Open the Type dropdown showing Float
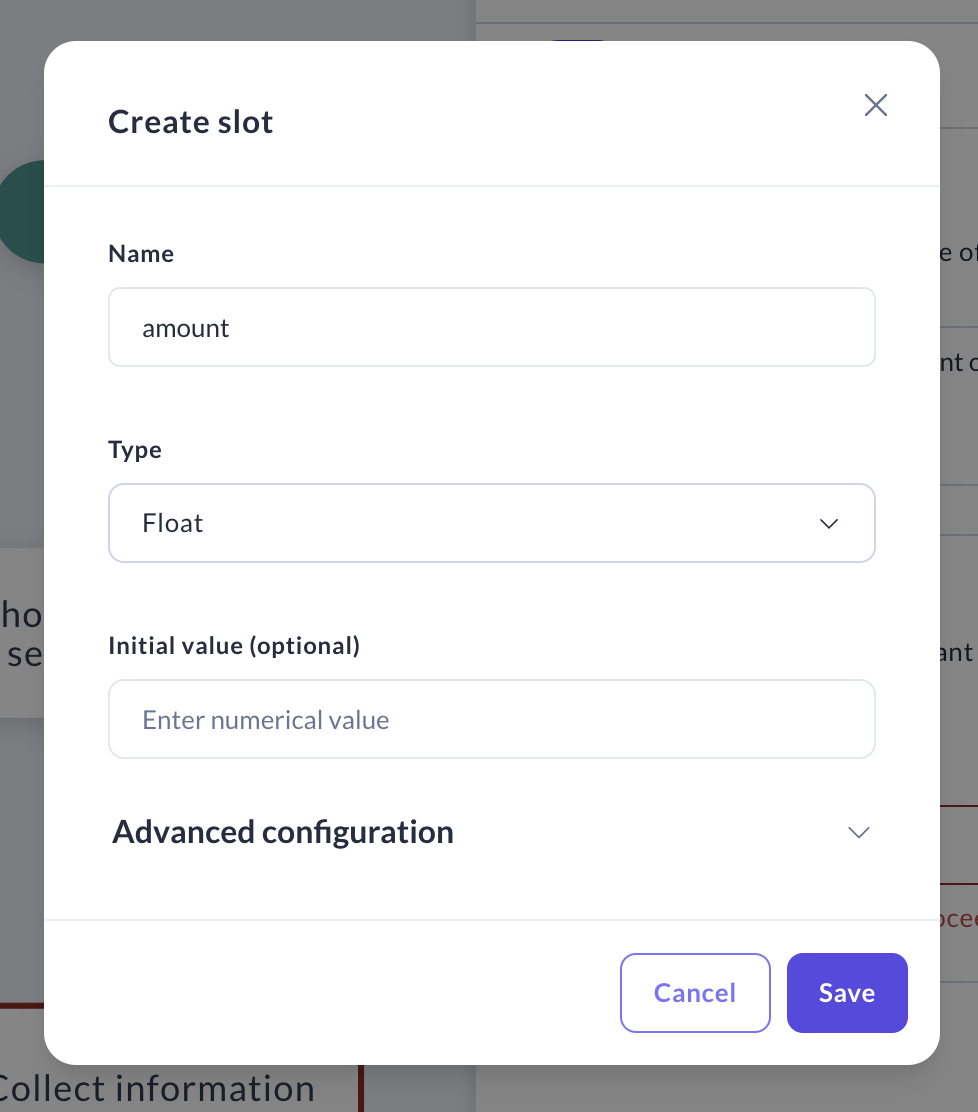This screenshot has height=1112, width=978. (491, 523)
